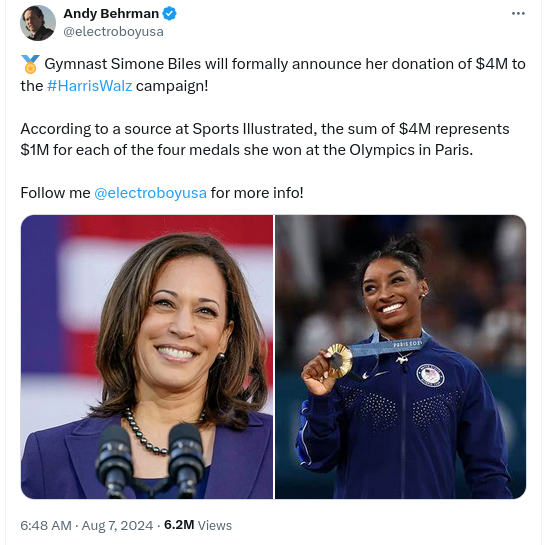
Task: Click the gold medal held in the photo
Action: click(339, 360)
